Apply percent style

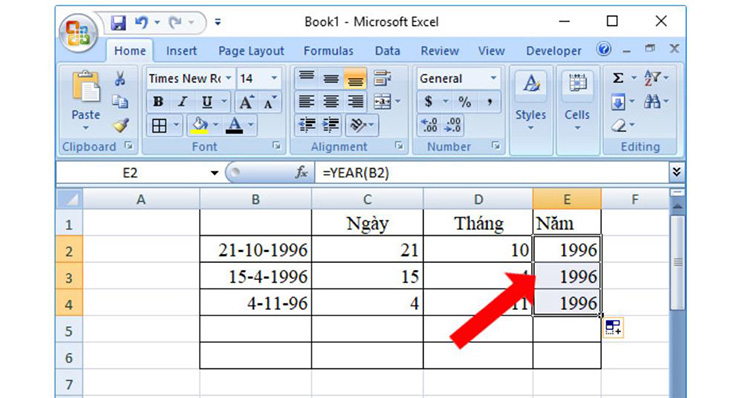pos(464,101)
